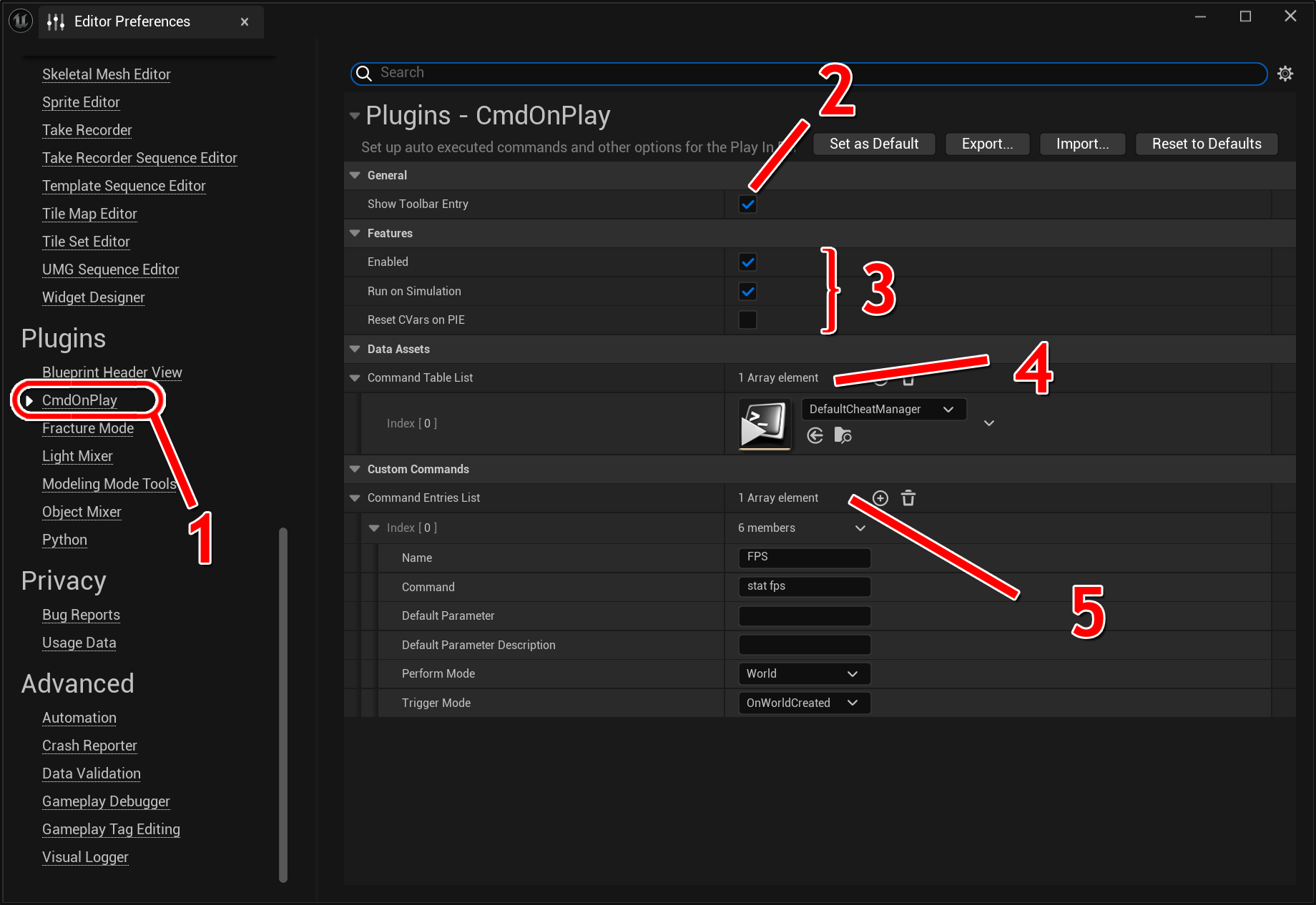Image resolution: width=1316 pixels, height=905 pixels.
Task: Select the Use Selected Asset arrow icon
Action: point(815,435)
